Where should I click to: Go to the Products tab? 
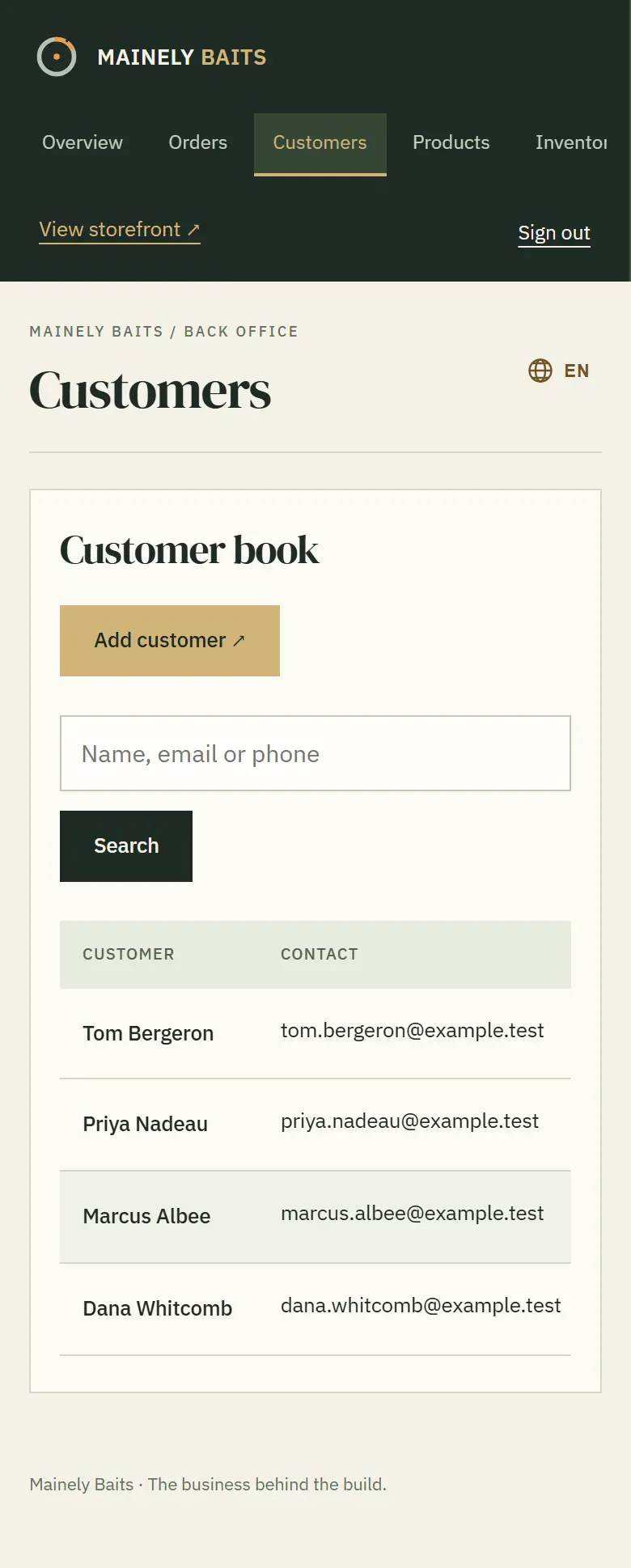coord(451,143)
